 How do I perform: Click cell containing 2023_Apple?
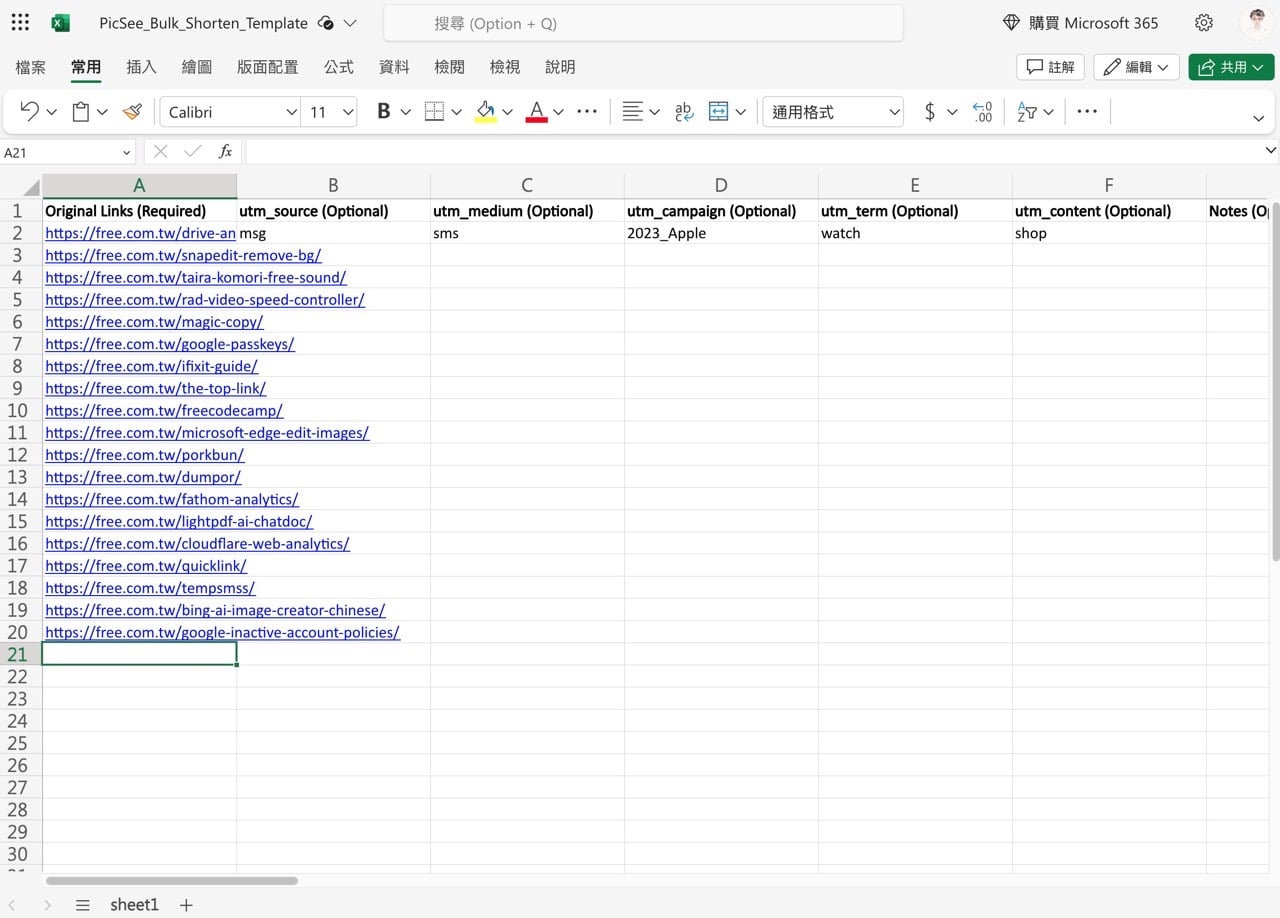[x=721, y=233]
